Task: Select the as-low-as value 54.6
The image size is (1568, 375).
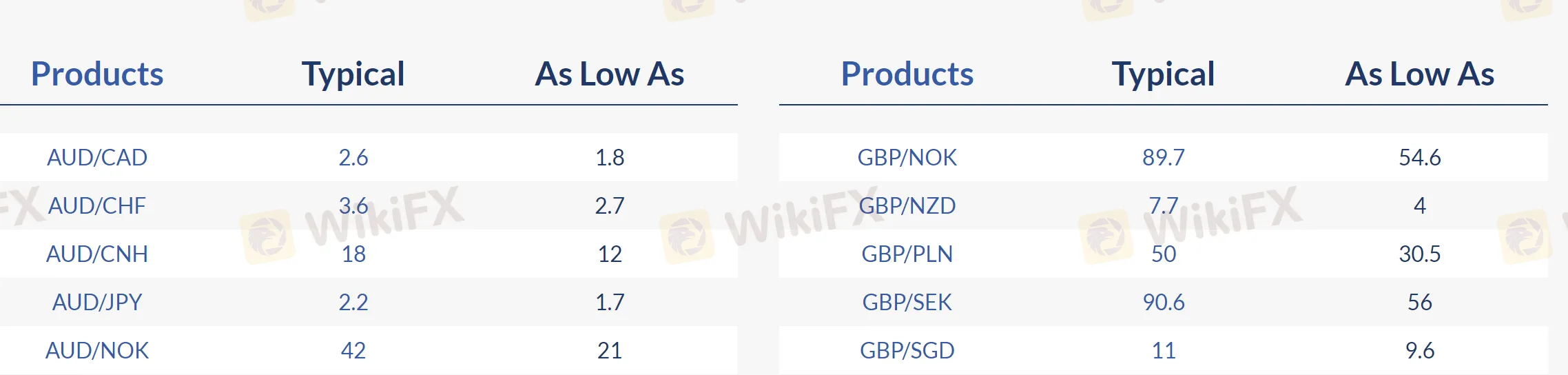Action: click(1420, 157)
